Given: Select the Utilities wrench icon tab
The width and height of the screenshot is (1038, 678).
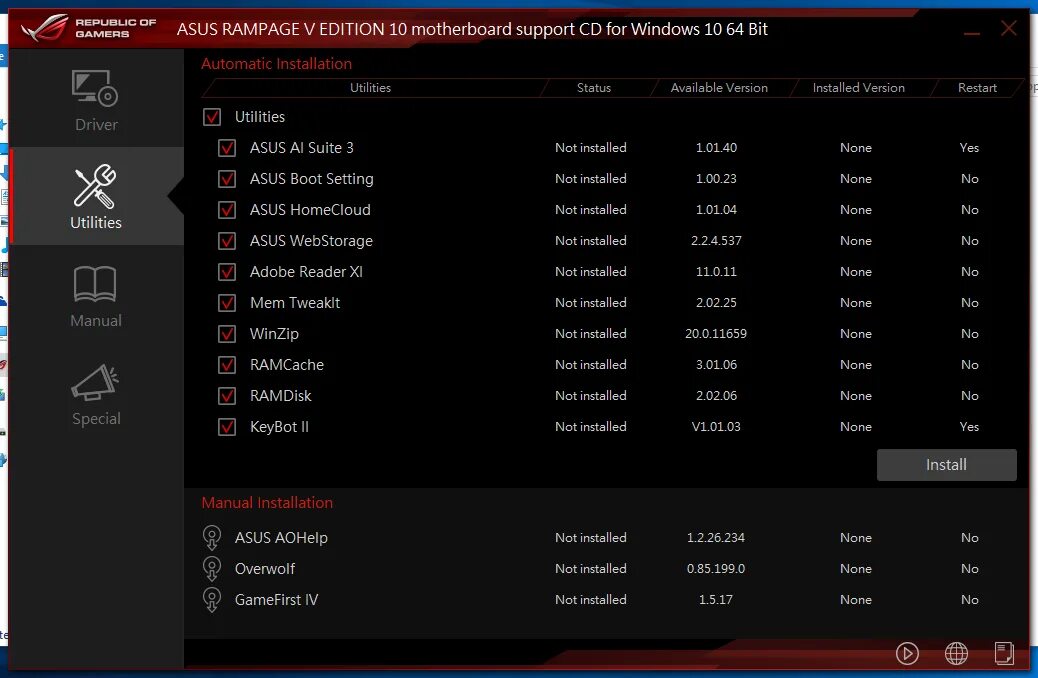Looking at the screenshot, I should (x=96, y=197).
